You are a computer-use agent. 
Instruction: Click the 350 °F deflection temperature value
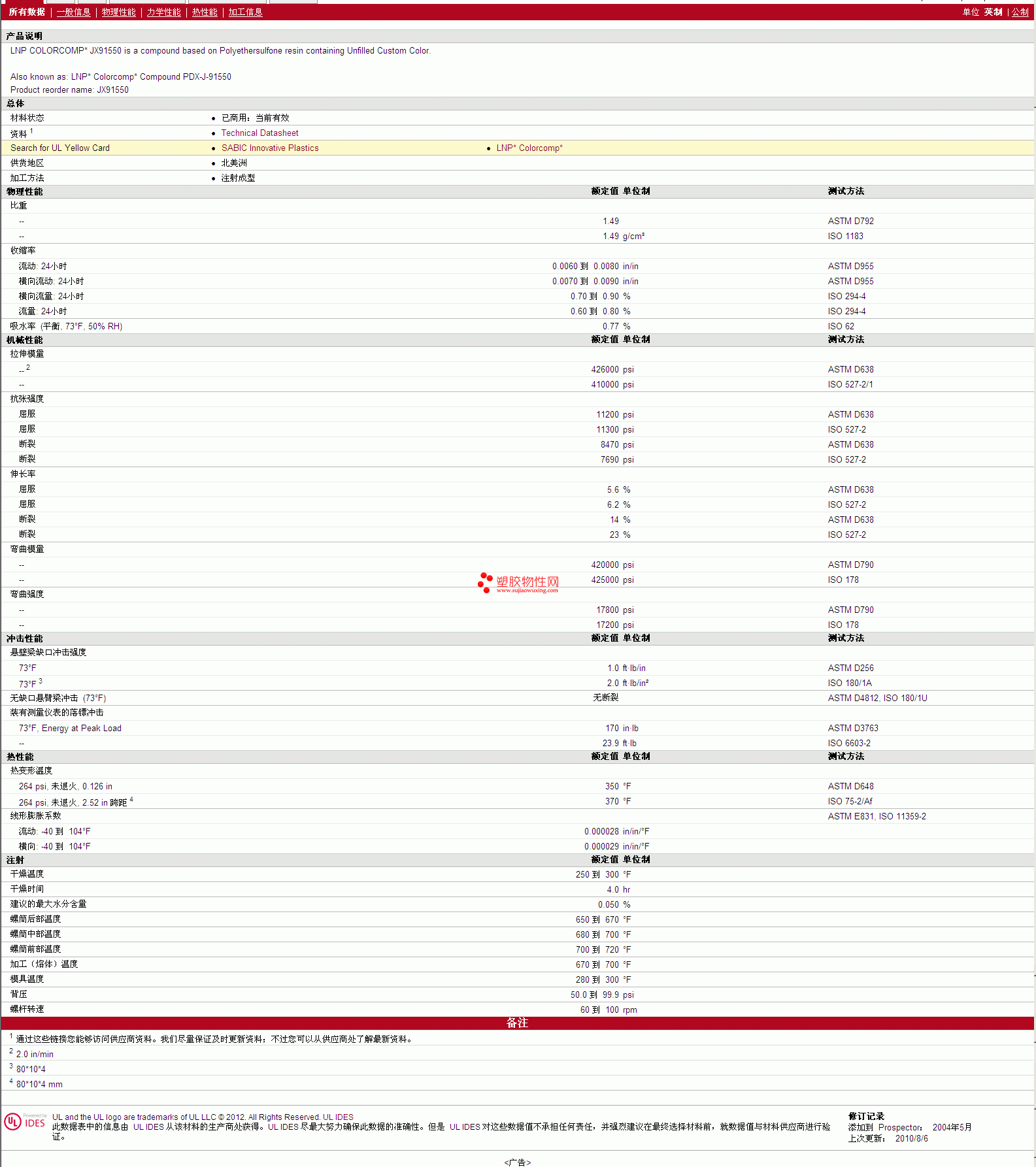pyautogui.click(x=618, y=786)
